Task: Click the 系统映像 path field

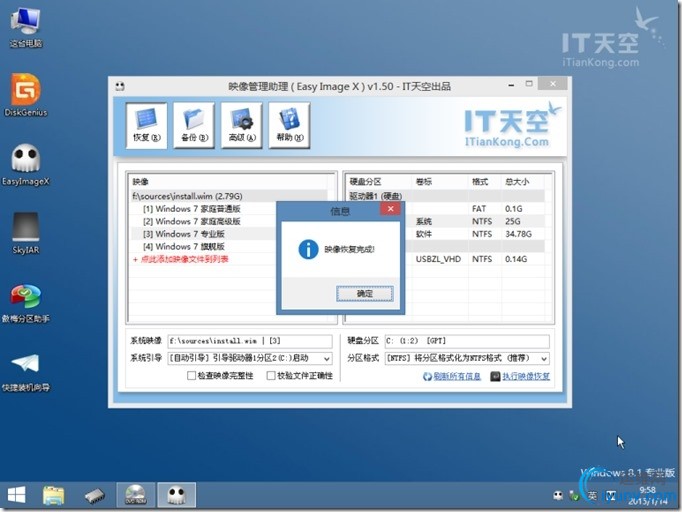Action: [250, 341]
